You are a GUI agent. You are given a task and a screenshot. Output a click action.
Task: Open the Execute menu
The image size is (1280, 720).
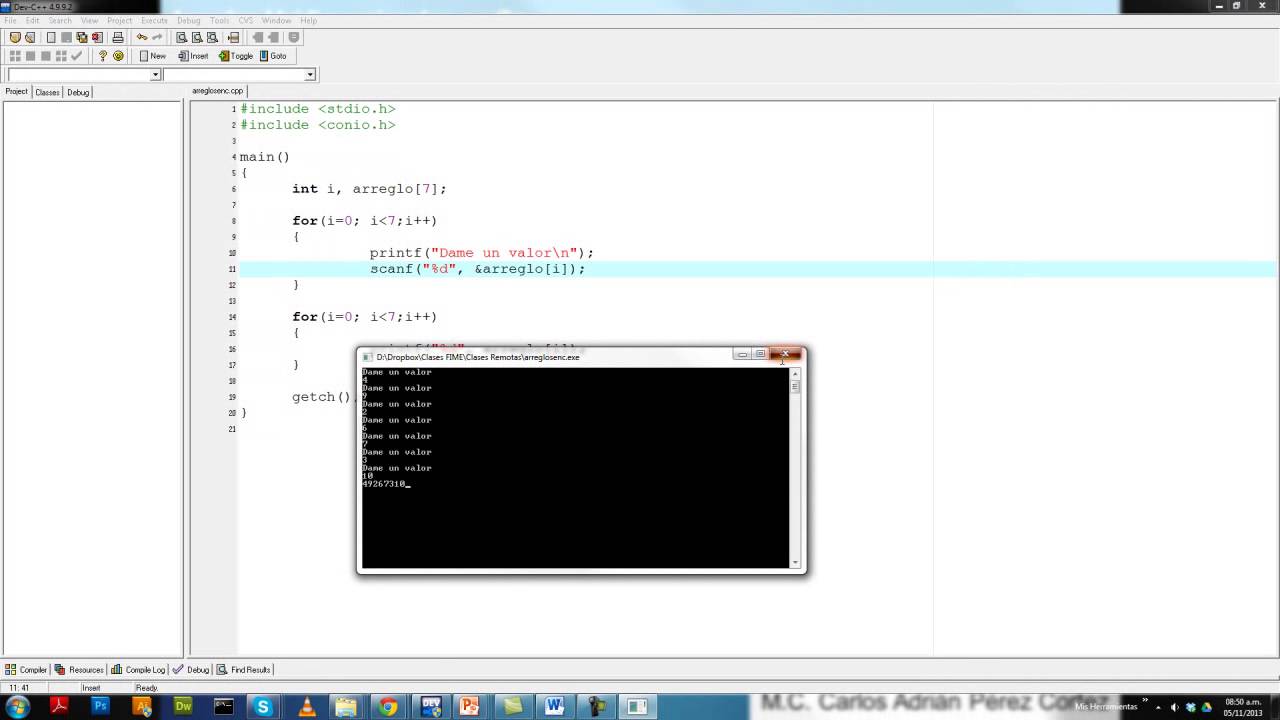154,20
